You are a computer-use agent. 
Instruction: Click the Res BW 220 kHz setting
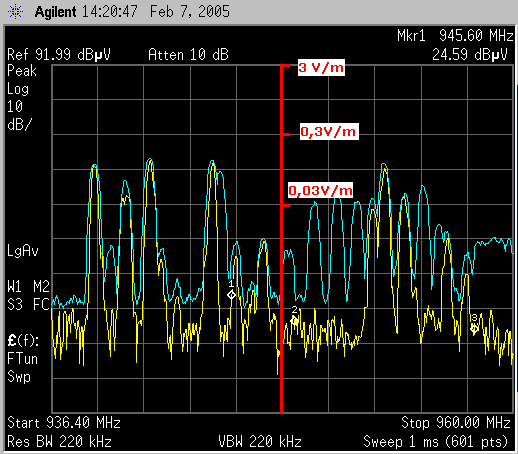[x=59, y=442]
